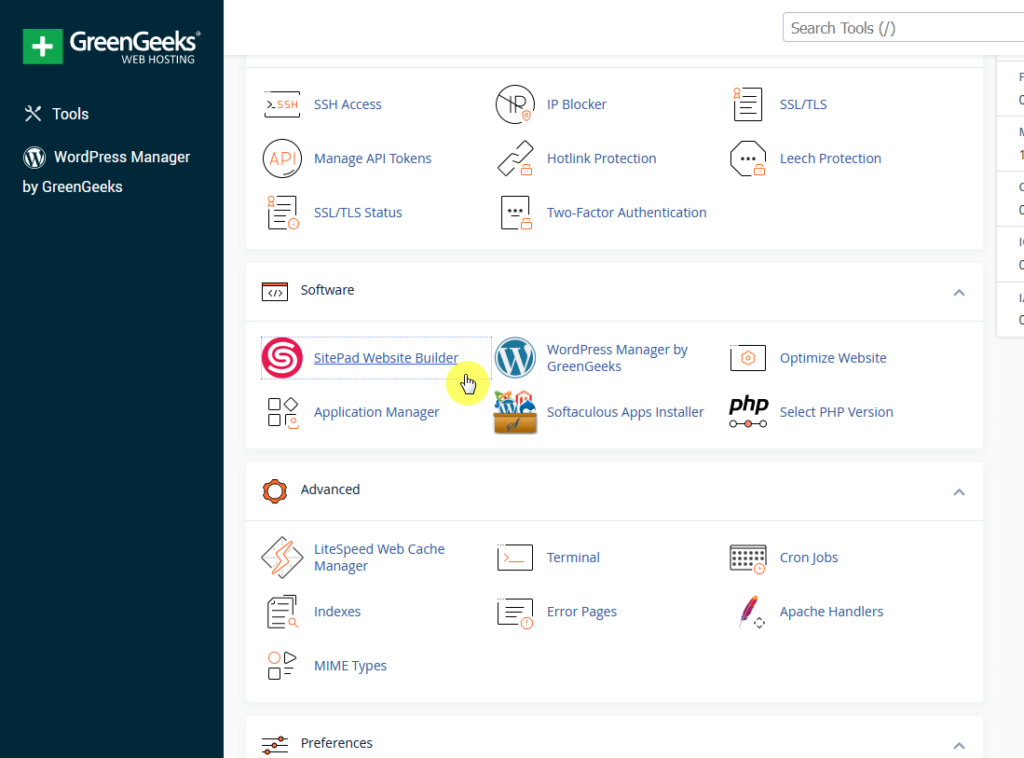Click the SSL/TLS certificate icon
The width and height of the screenshot is (1024, 758).
click(x=748, y=104)
